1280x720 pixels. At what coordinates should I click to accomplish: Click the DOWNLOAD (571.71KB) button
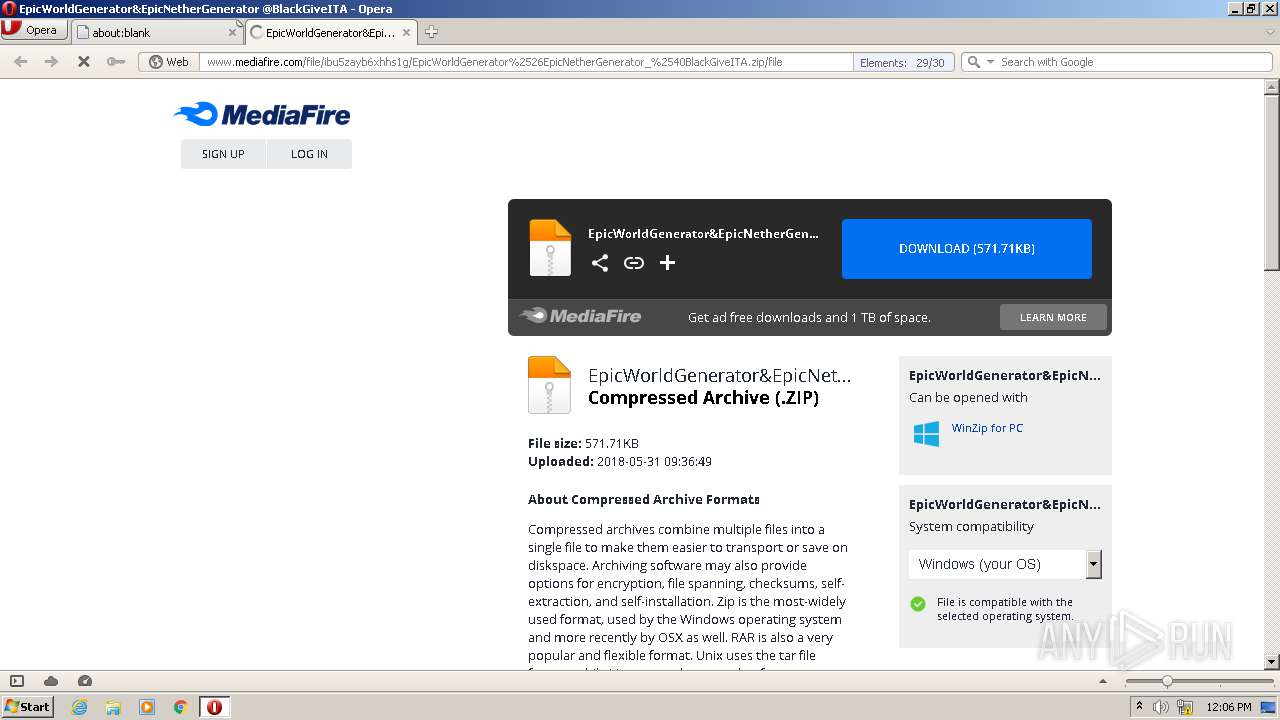coord(967,248)
